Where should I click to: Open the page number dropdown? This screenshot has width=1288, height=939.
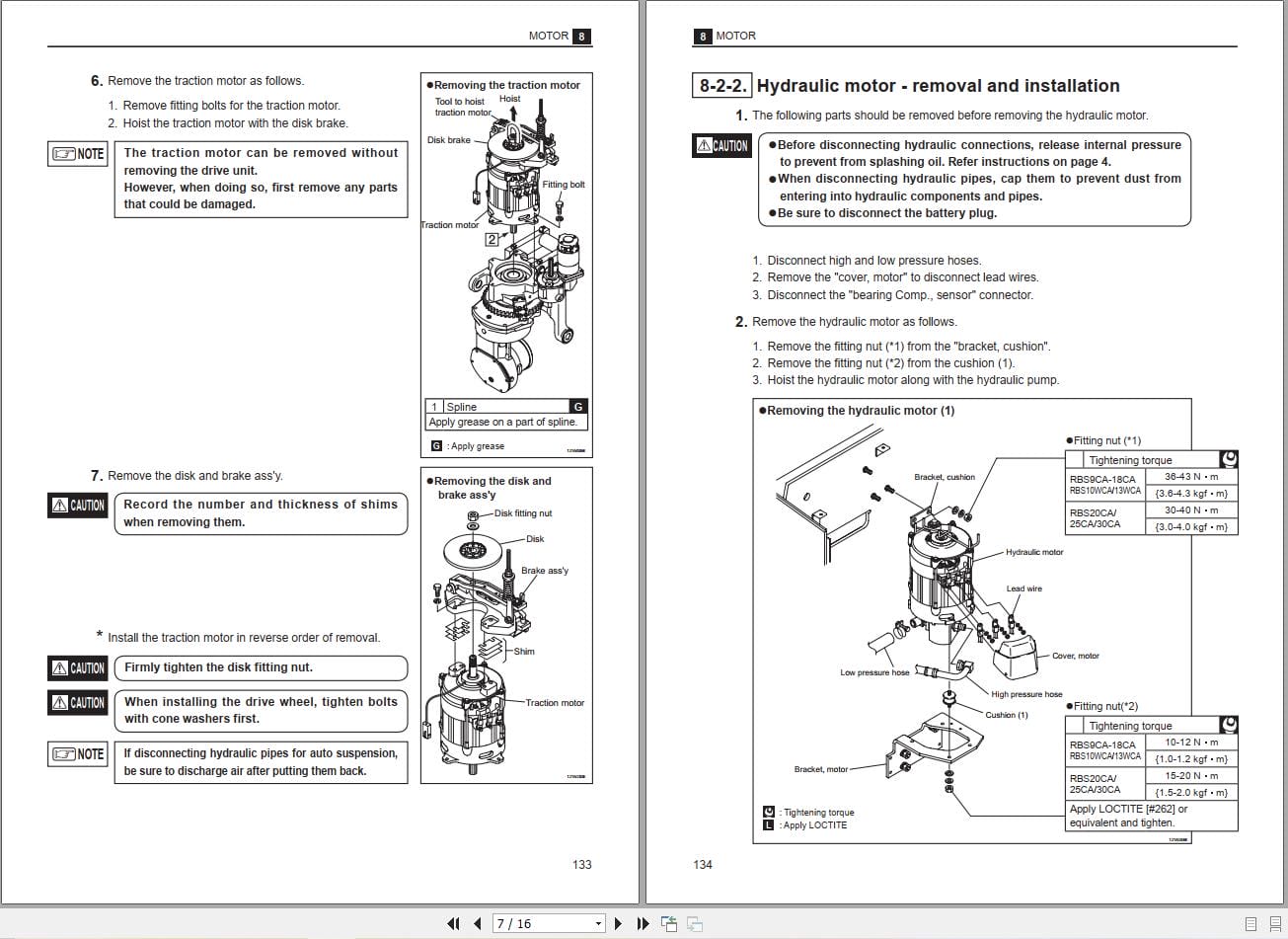coord(598,924)
